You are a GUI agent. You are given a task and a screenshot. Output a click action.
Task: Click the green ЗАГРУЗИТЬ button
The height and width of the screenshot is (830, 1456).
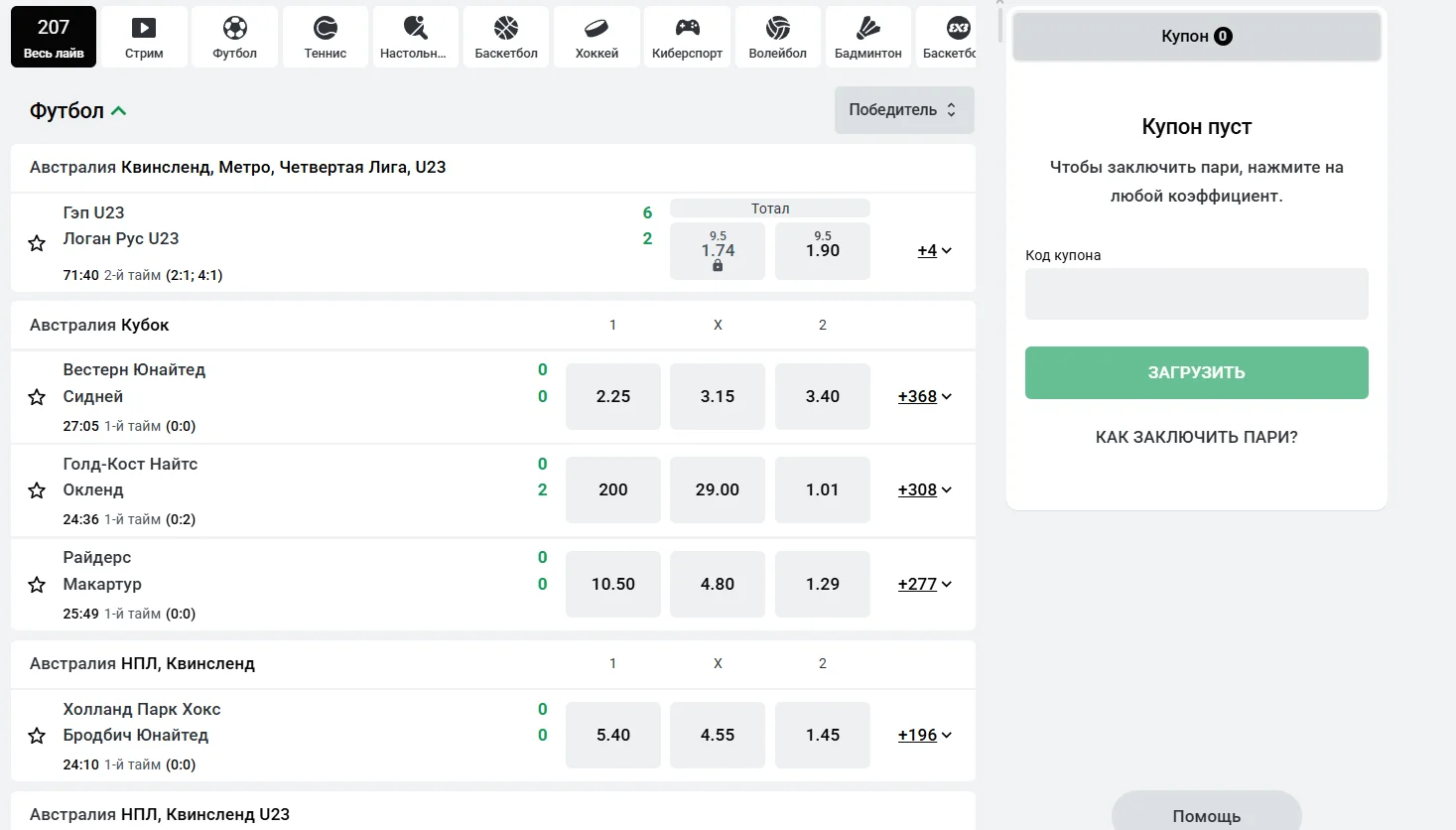point(1197,372)
